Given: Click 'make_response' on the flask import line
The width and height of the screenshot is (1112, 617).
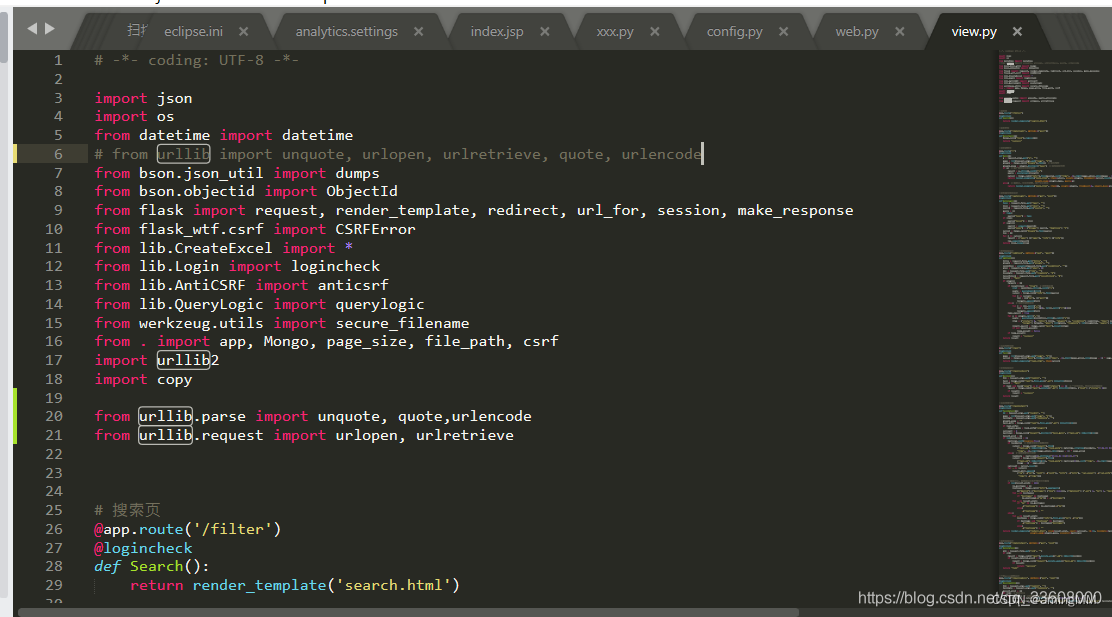Looking at the screenshot, I should click(x=795, y=211).
